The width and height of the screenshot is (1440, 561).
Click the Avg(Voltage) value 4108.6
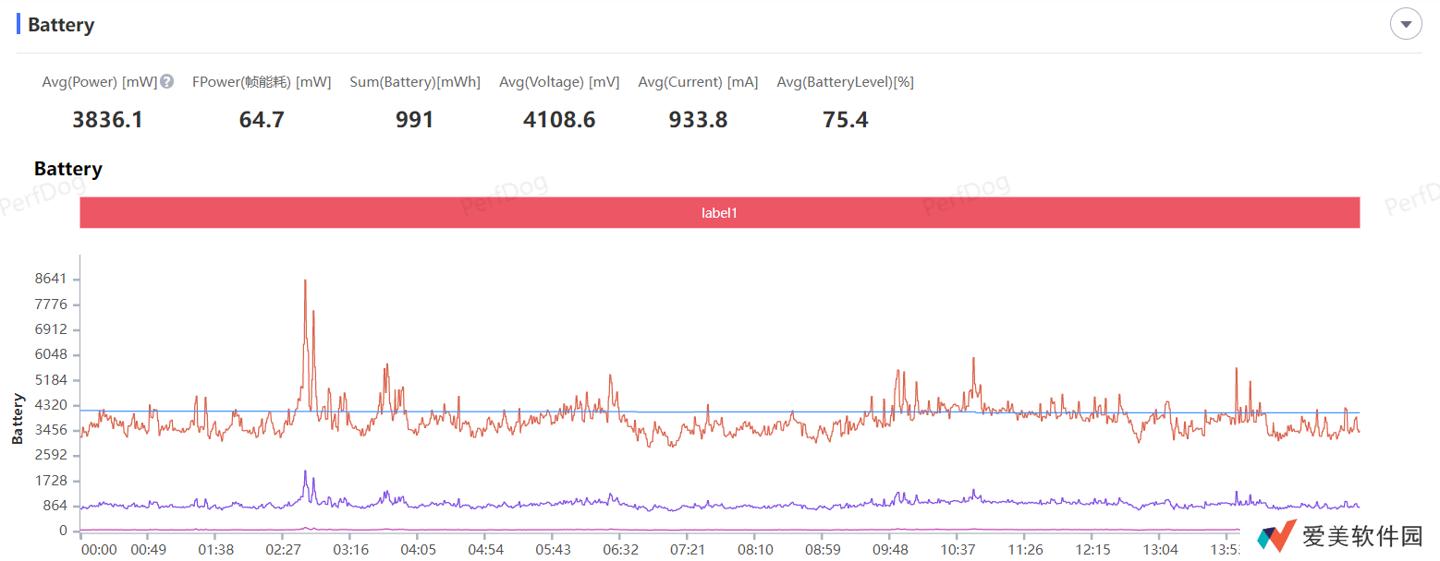[x=559, y=120]
